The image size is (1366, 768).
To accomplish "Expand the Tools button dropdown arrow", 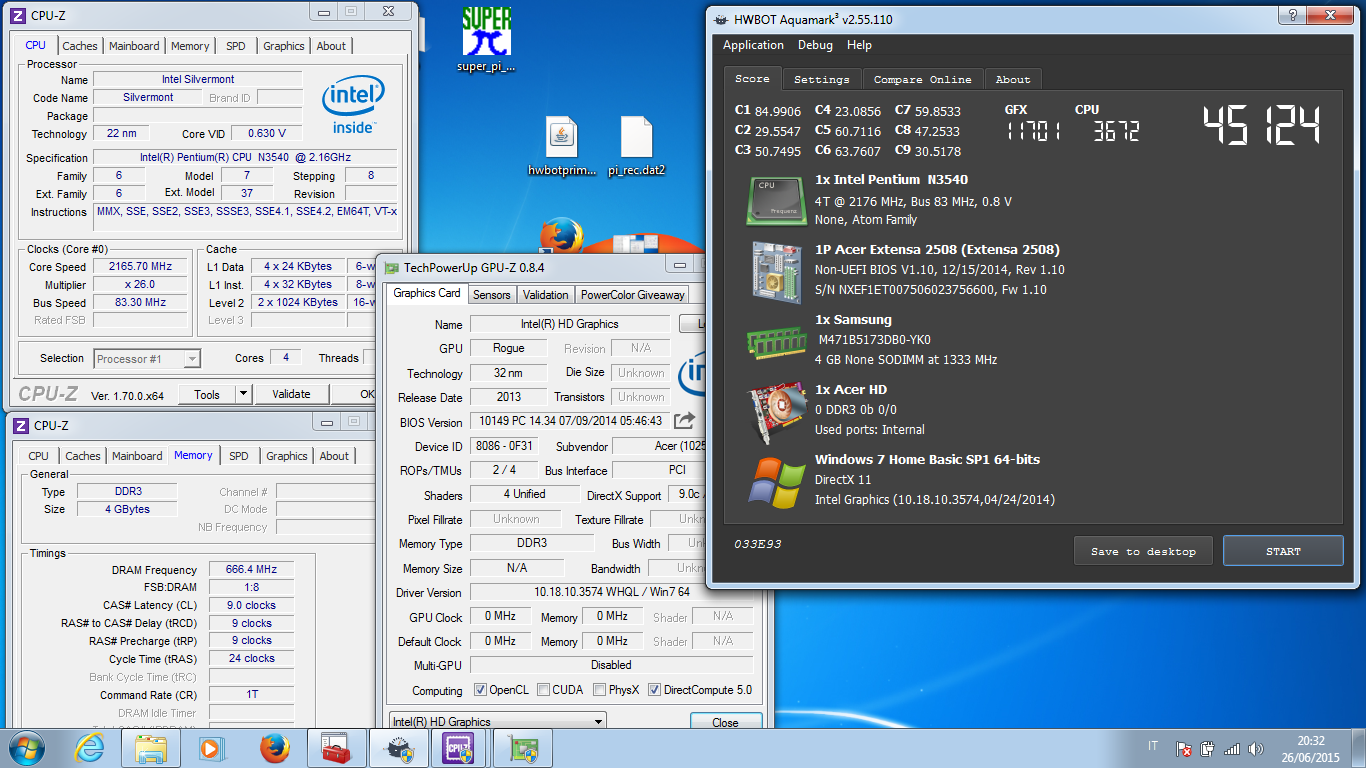I will pyautogui.click(x=243, y=395).
